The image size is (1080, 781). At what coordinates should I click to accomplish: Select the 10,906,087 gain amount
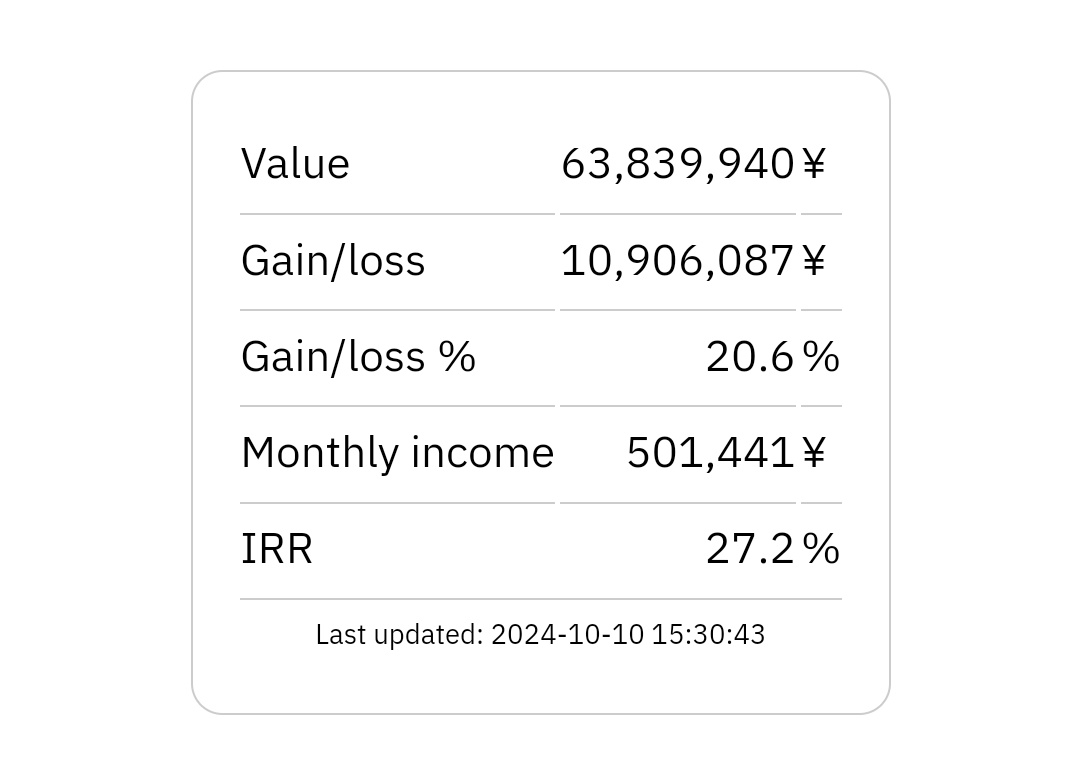click(x=677, y=261)
